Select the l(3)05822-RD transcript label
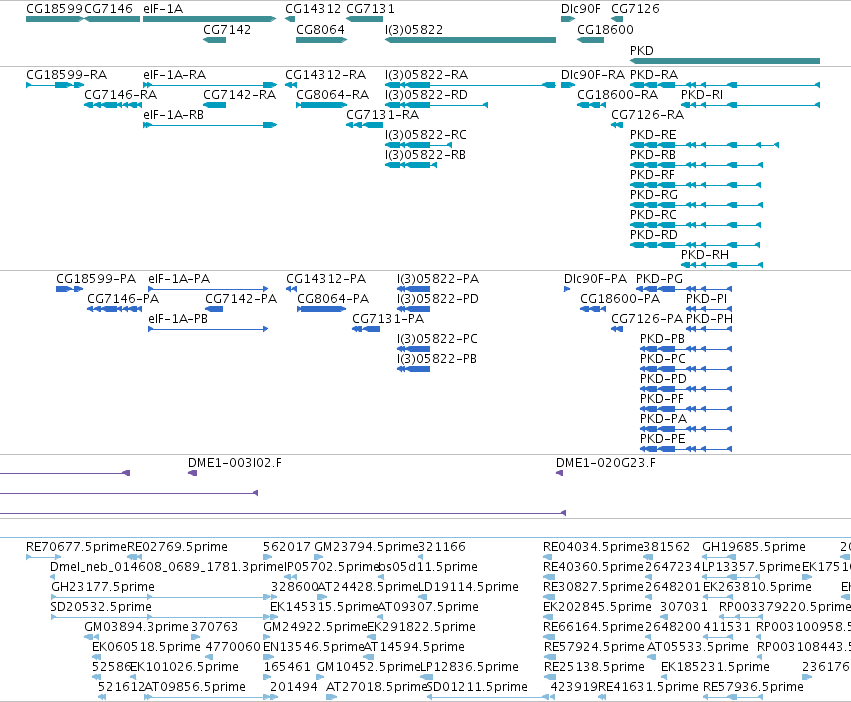 [426, 95]
